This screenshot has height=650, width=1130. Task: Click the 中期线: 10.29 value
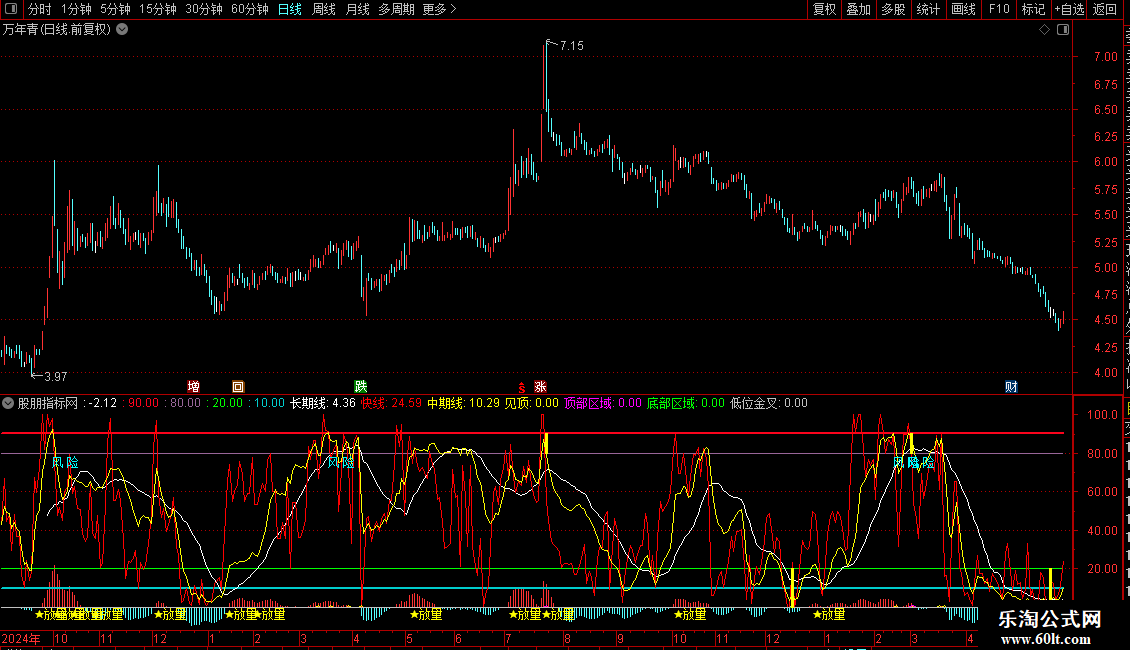point(463,404)
